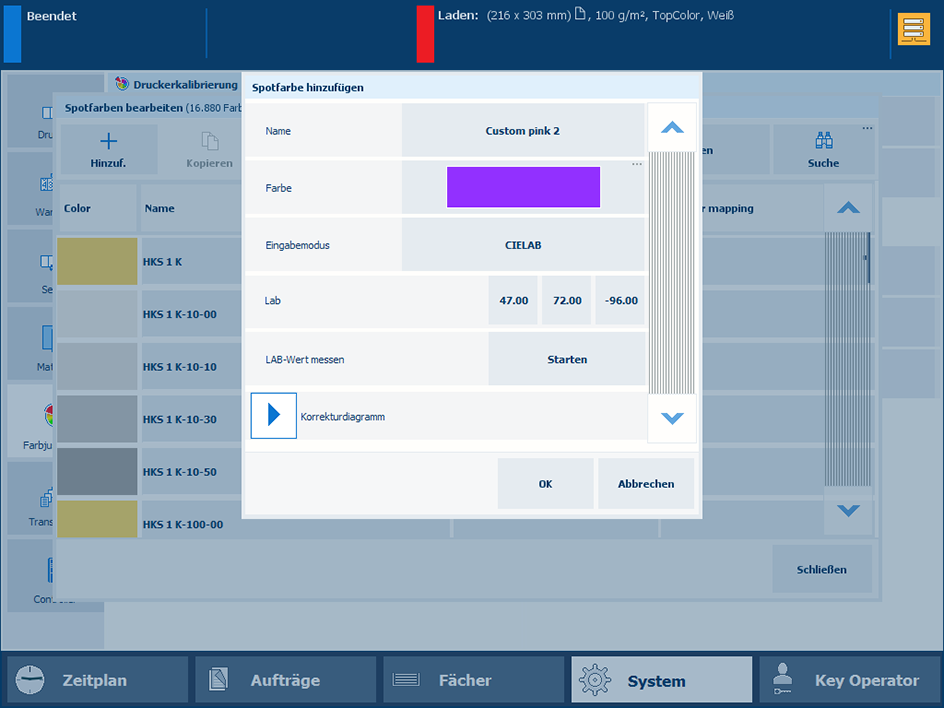Click the Kopieren copy icon

[x=209, y=142]
